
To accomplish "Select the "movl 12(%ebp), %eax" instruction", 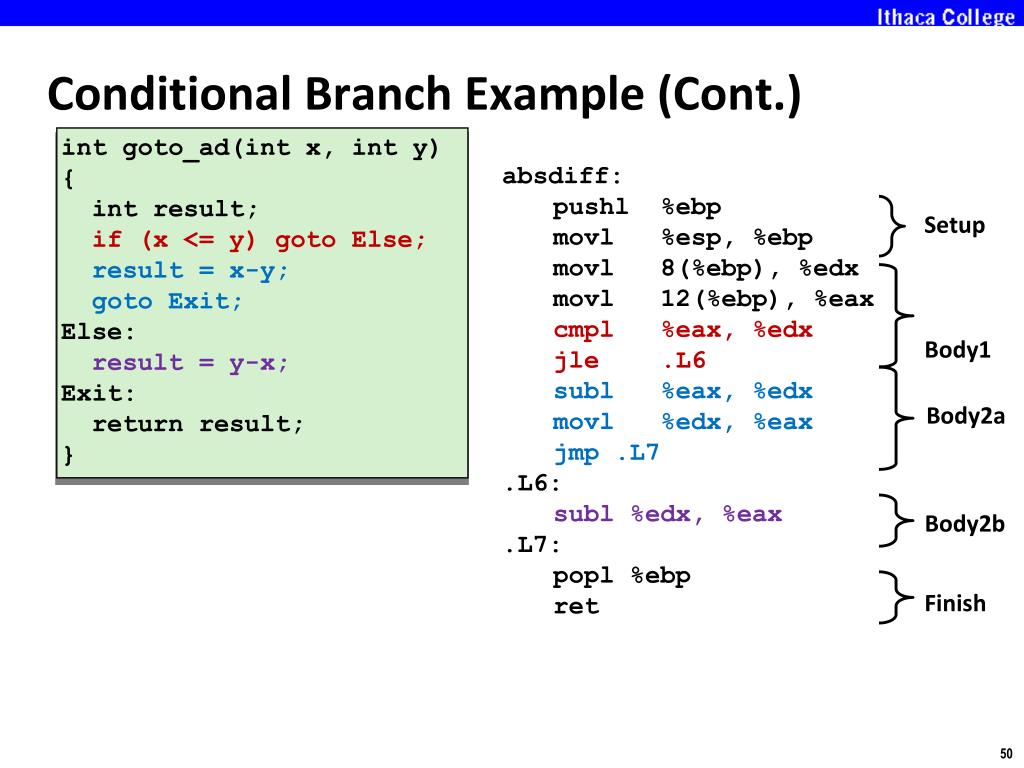I will tap(713, 299).
